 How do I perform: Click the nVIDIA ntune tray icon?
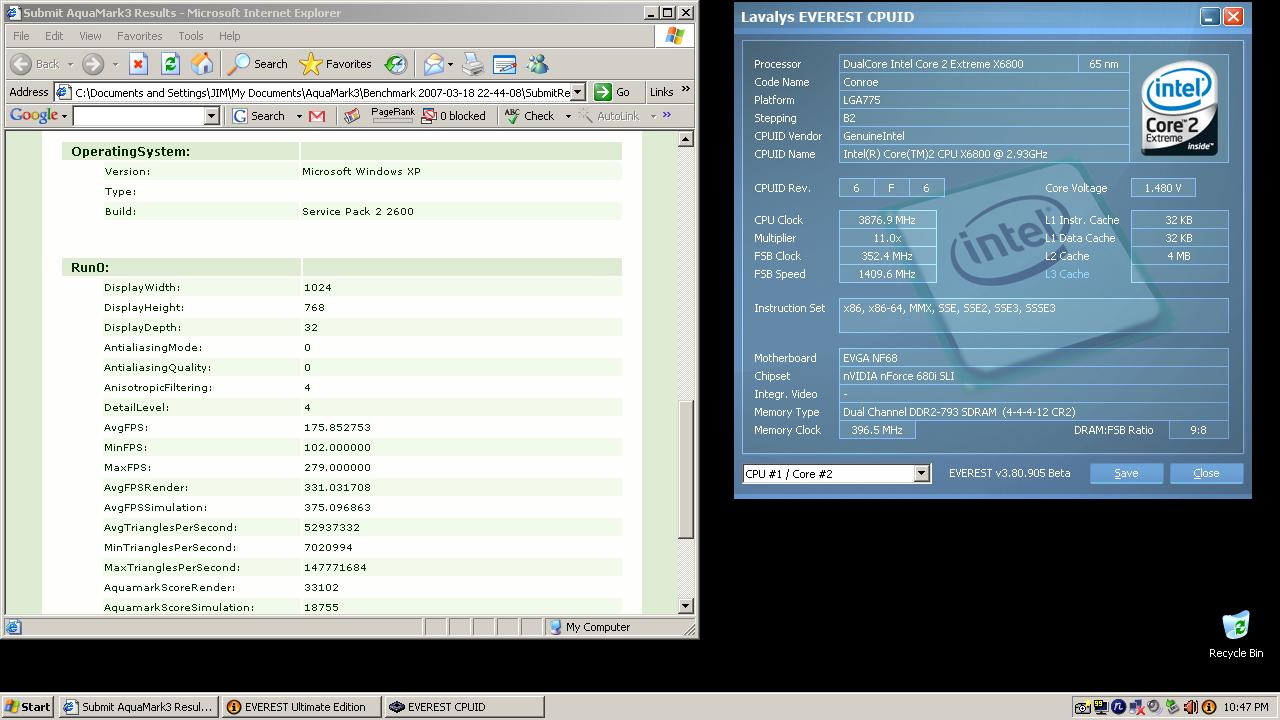point(1118,707)
